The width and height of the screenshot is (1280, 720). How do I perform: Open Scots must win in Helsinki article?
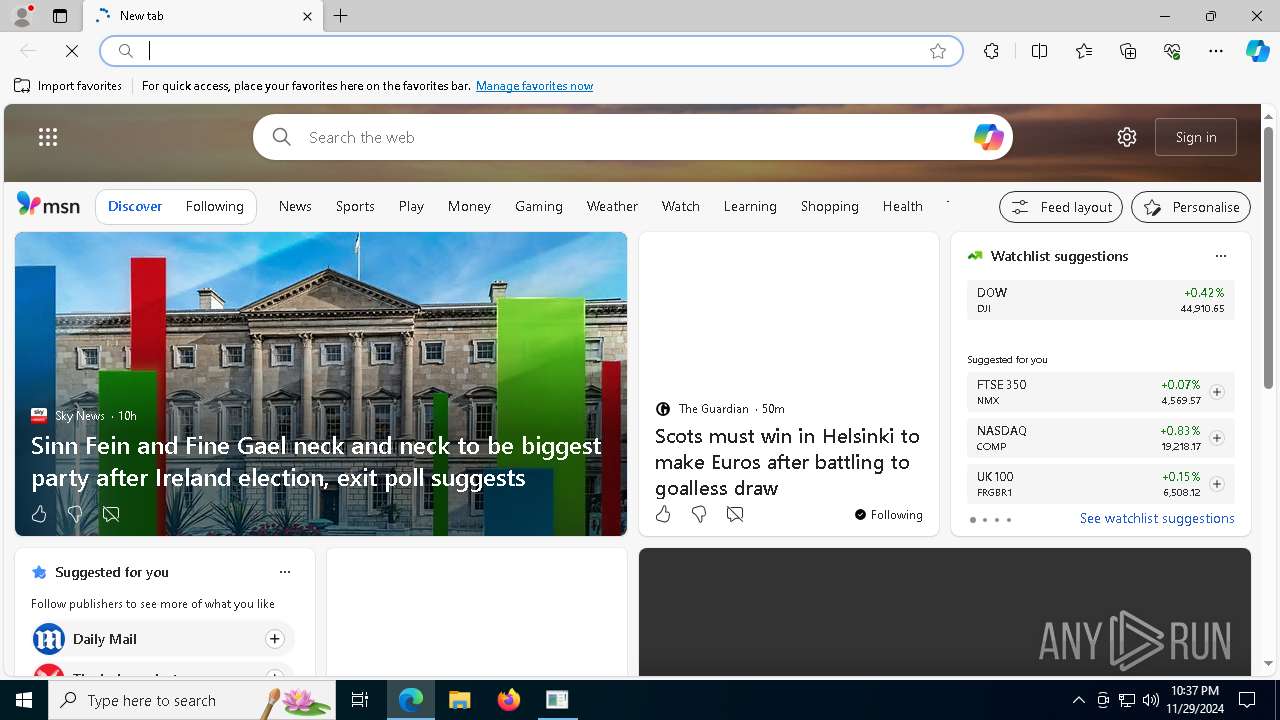[x=787, y=461]
